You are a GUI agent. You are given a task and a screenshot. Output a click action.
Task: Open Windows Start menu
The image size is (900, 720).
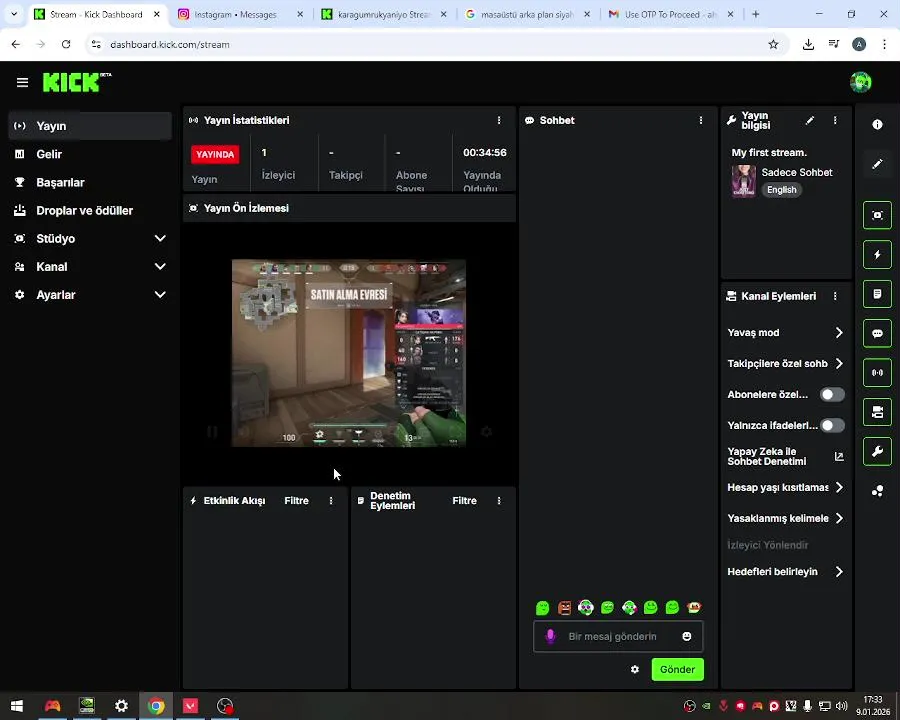[17, 706]
